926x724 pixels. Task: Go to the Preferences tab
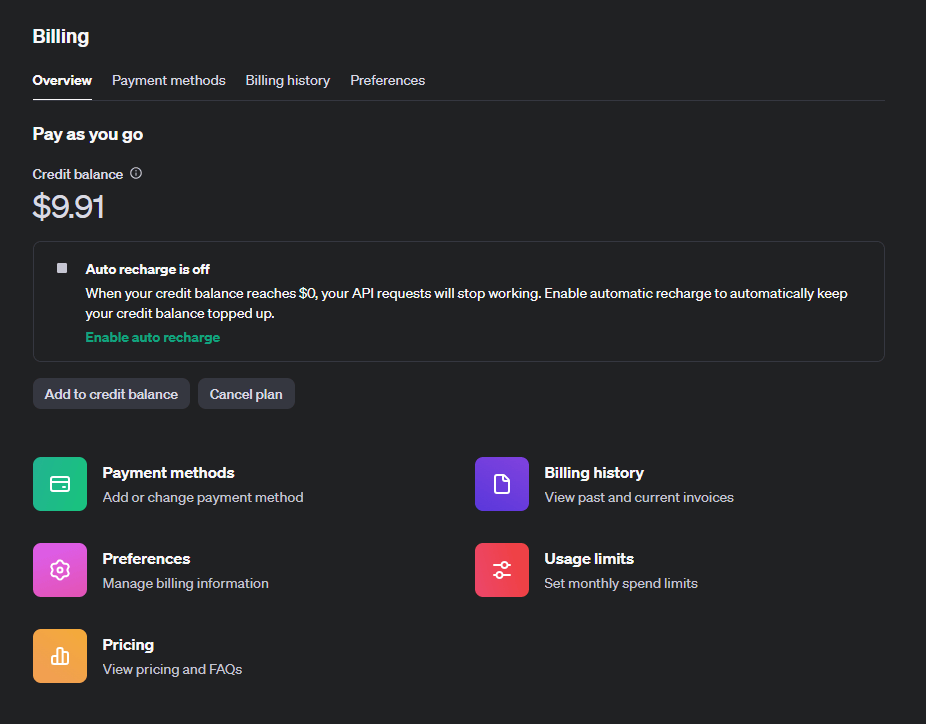[x=387, y=80]
